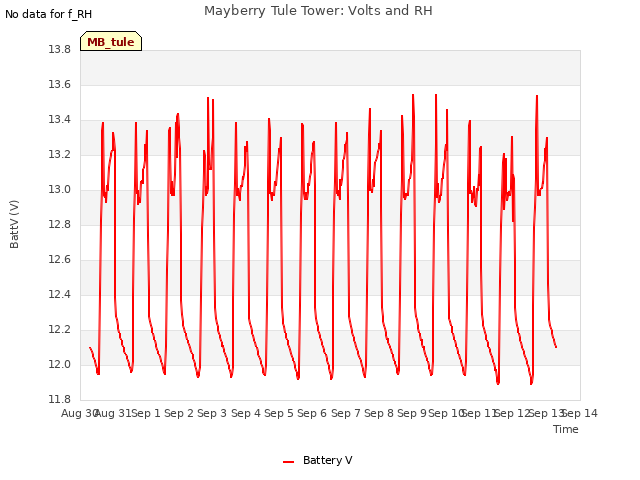640x480 pixels.
Task: Click the 13.2 y-axis tick label
Action: click(x=60, y=155)
